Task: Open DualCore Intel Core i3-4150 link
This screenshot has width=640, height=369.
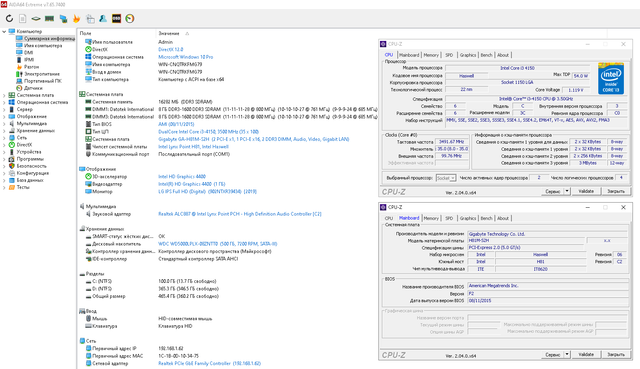Action: pyautogui.click(x=209, y=132)
